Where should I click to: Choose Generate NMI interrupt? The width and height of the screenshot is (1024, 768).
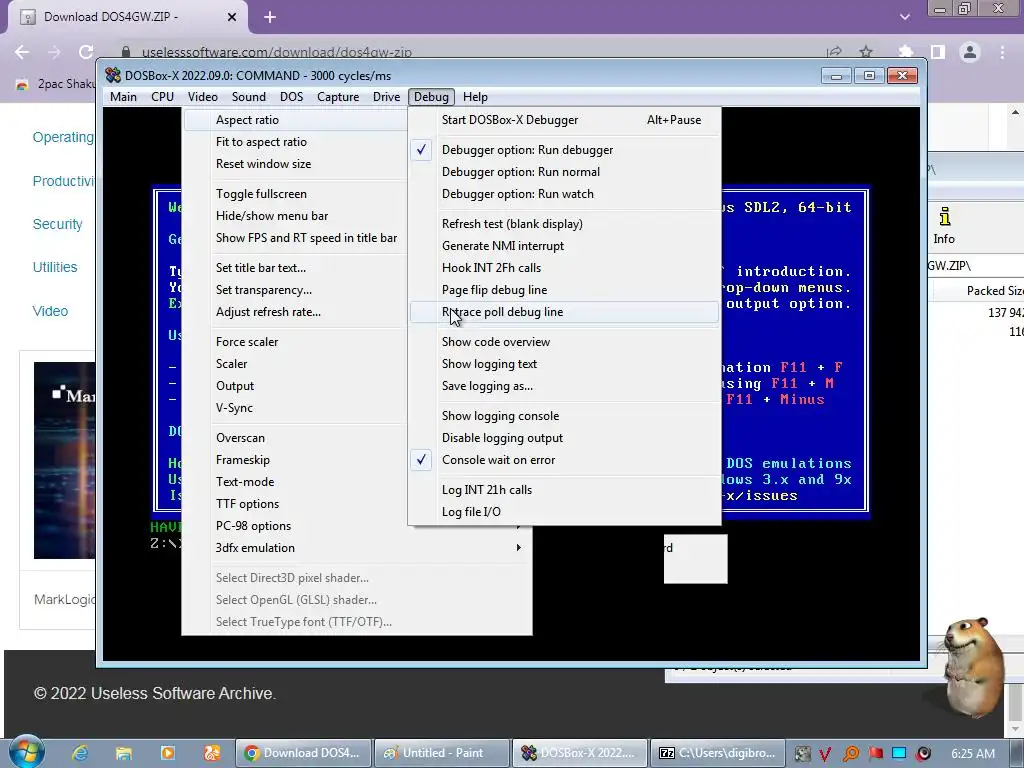pos(565,246)
